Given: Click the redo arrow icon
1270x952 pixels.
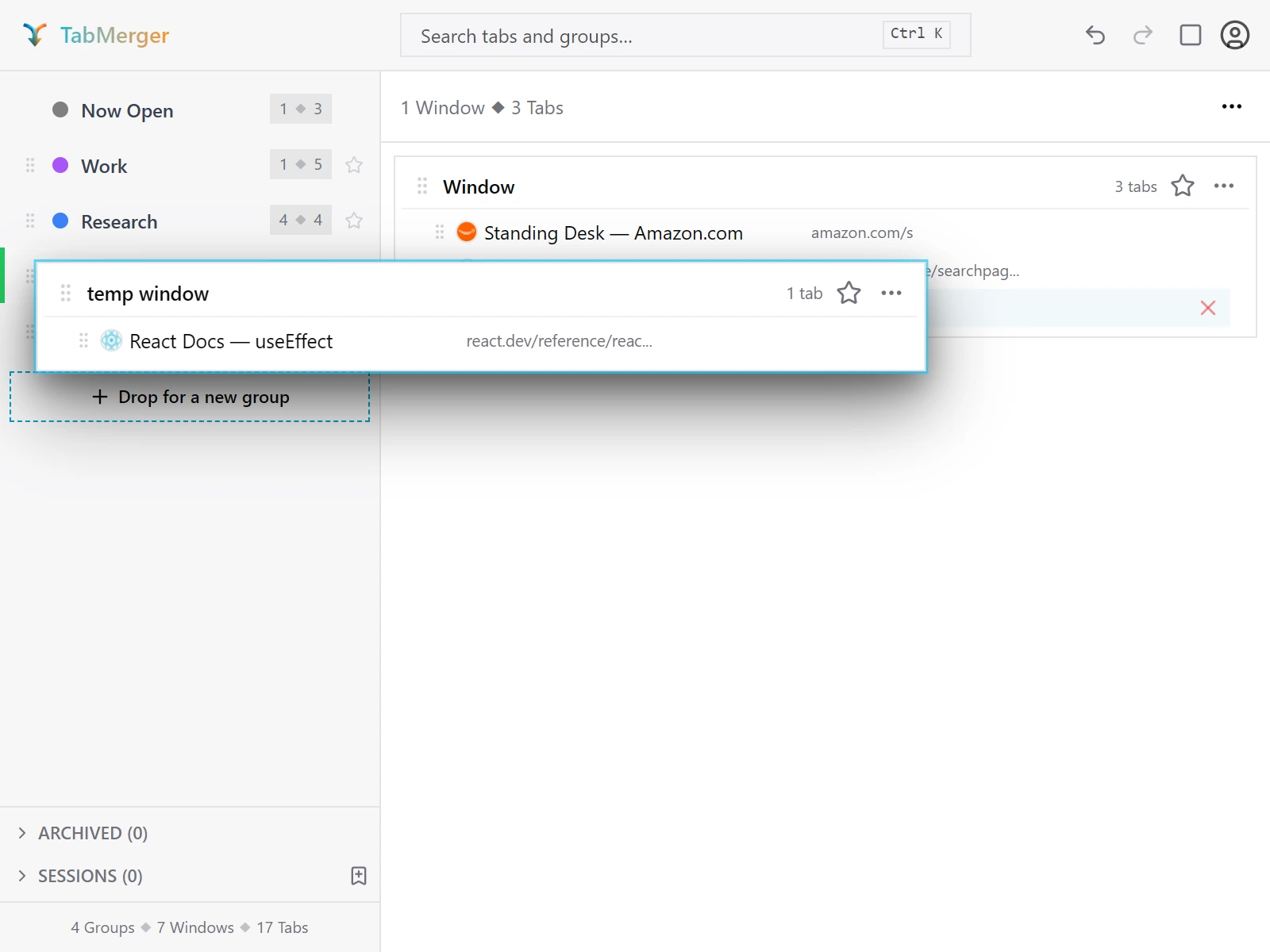Looking at the screenshot, I should (x=1143, y=35).
